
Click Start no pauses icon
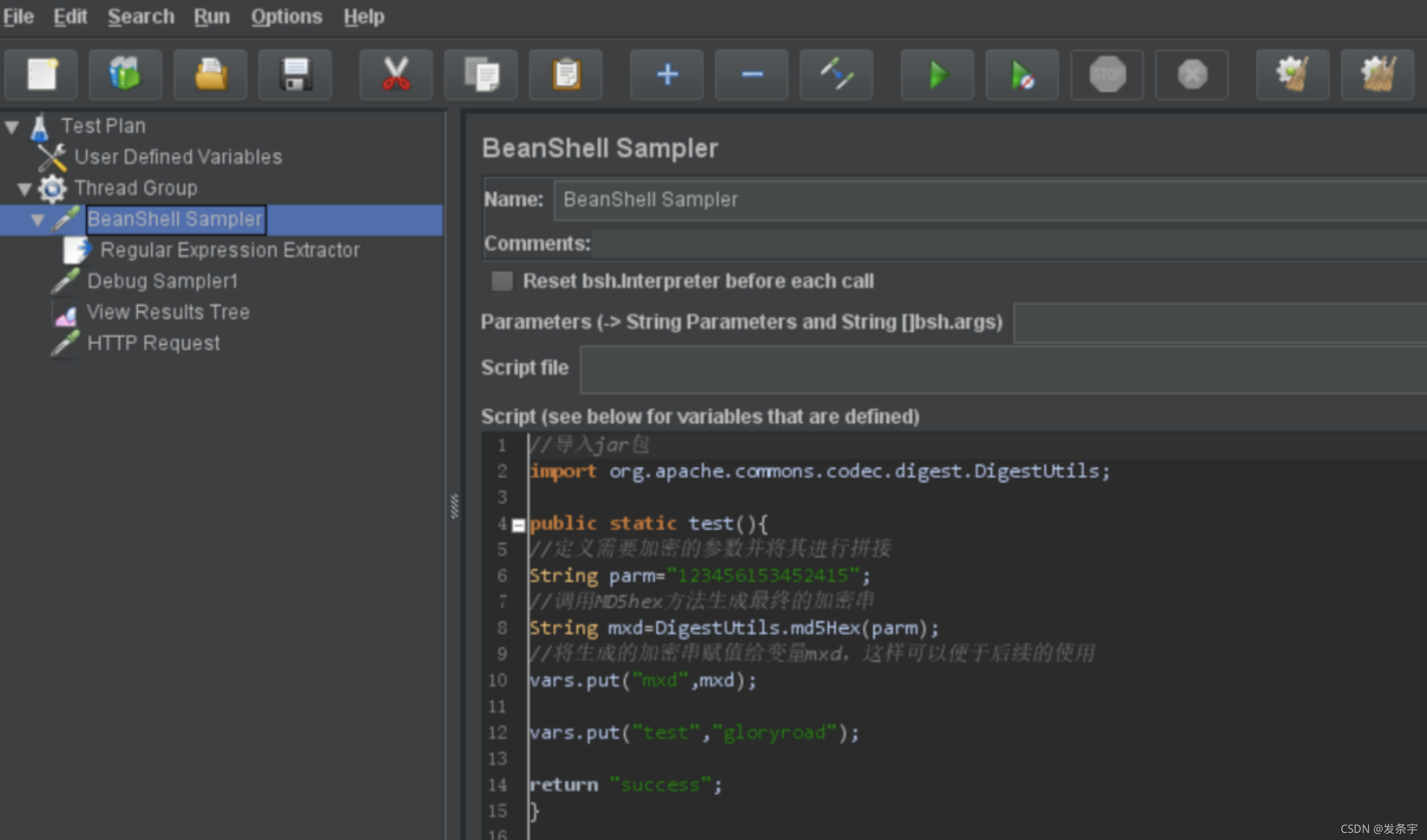coord(1022,75)
